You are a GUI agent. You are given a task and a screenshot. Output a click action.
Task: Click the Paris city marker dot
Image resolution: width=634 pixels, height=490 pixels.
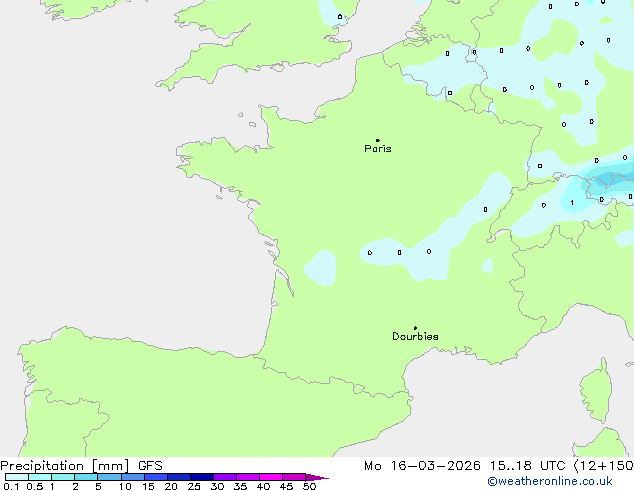tap(377, 141)
